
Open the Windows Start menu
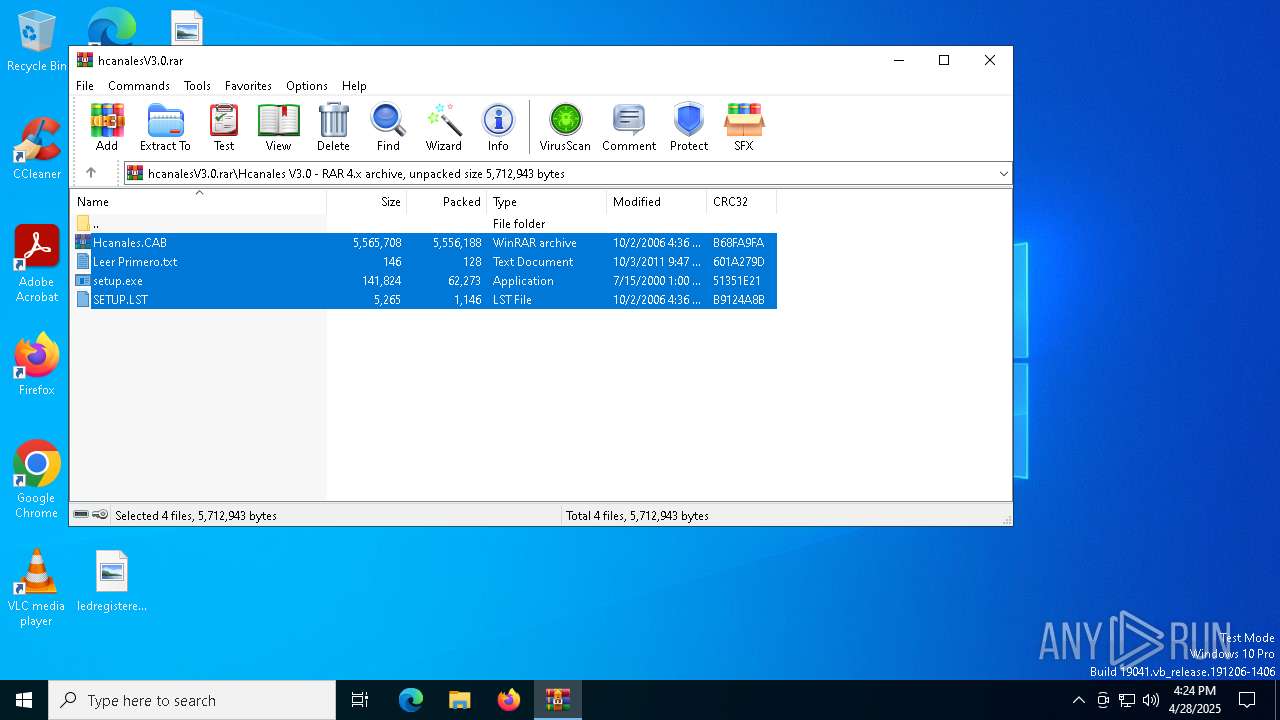click(x=24, y=700)
